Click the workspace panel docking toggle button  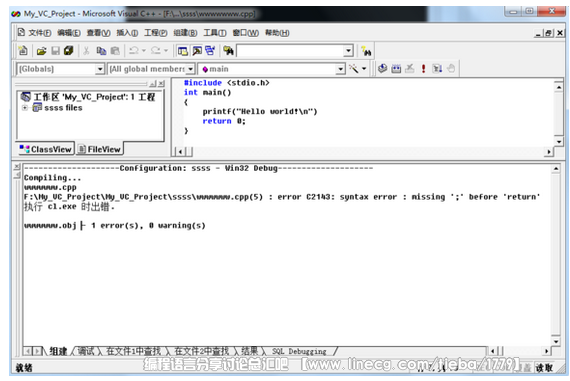[153, 84]
